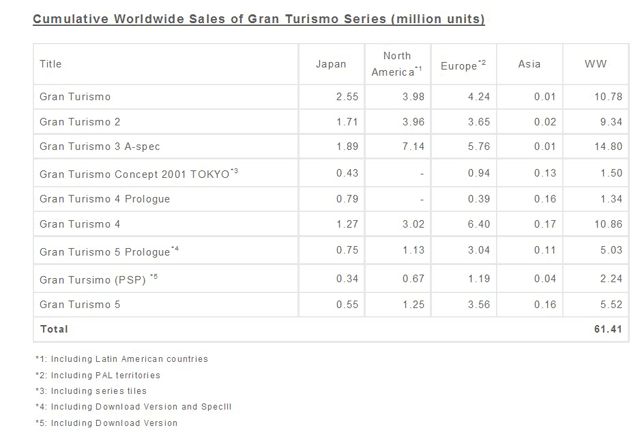Screen dimensions: 640x443
Task: Click Europe value 0.94
Action: 479,173
